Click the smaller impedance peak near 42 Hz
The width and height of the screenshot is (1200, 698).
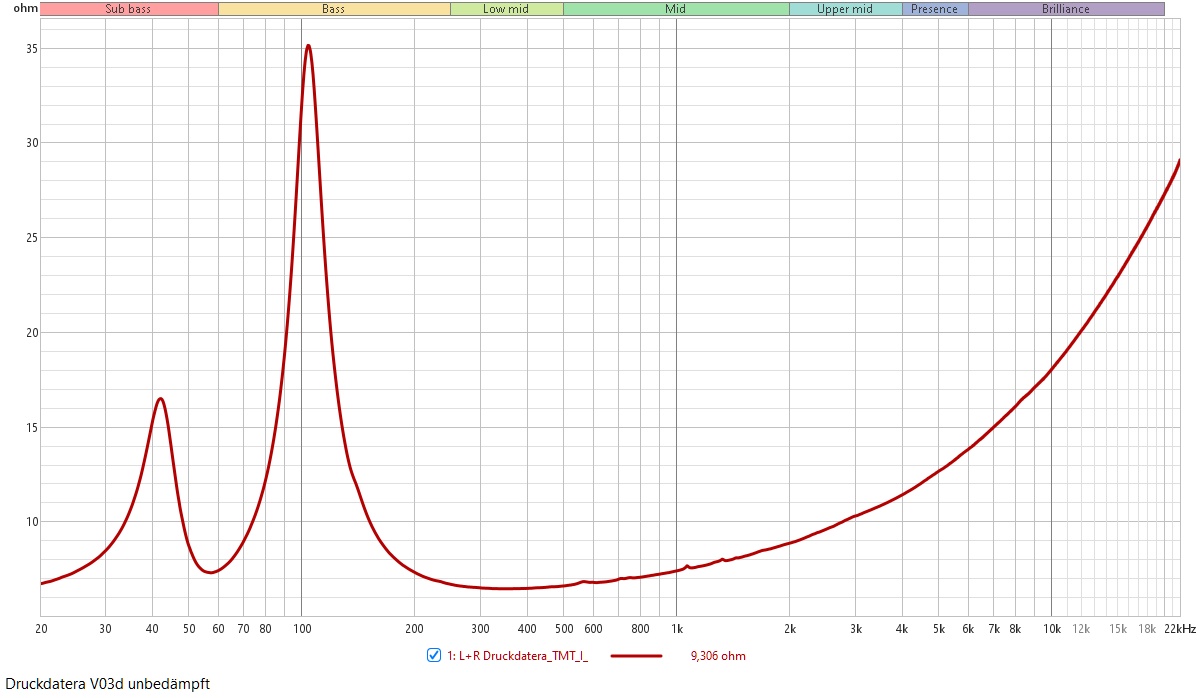point(160,399)
